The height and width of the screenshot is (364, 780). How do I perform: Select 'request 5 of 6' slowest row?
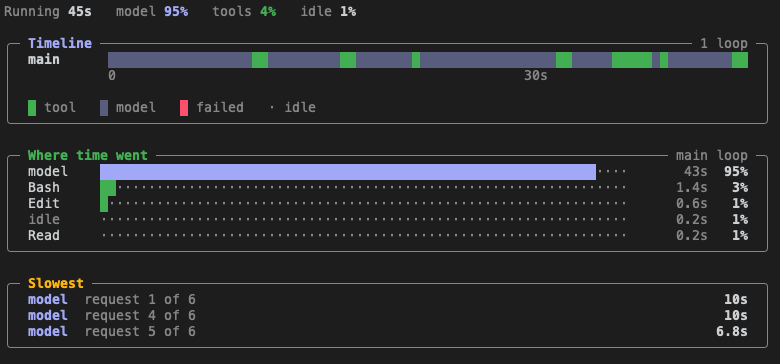click(388, 332)
